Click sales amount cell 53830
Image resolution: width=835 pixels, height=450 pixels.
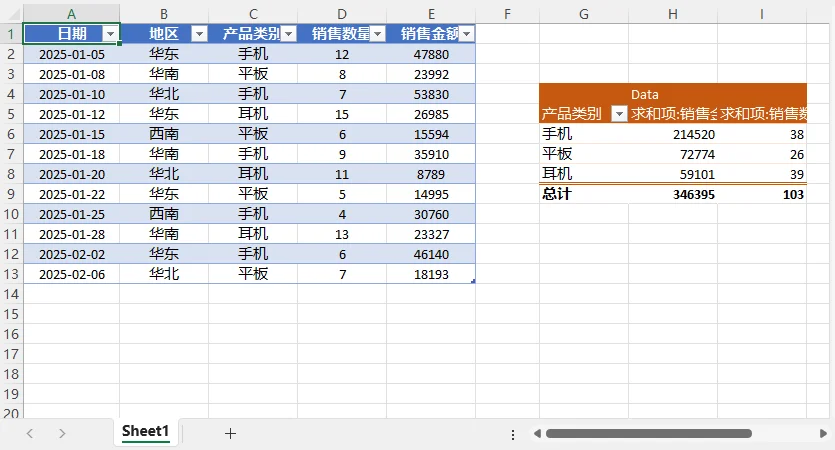pos(431,94)
